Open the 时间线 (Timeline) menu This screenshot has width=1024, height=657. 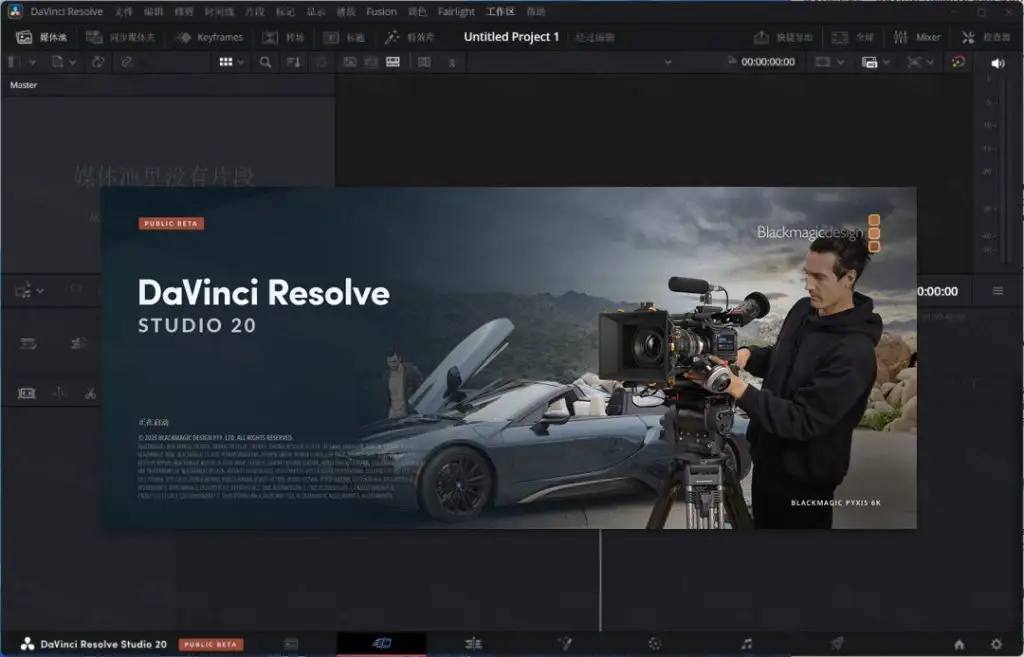click(219, 12)
